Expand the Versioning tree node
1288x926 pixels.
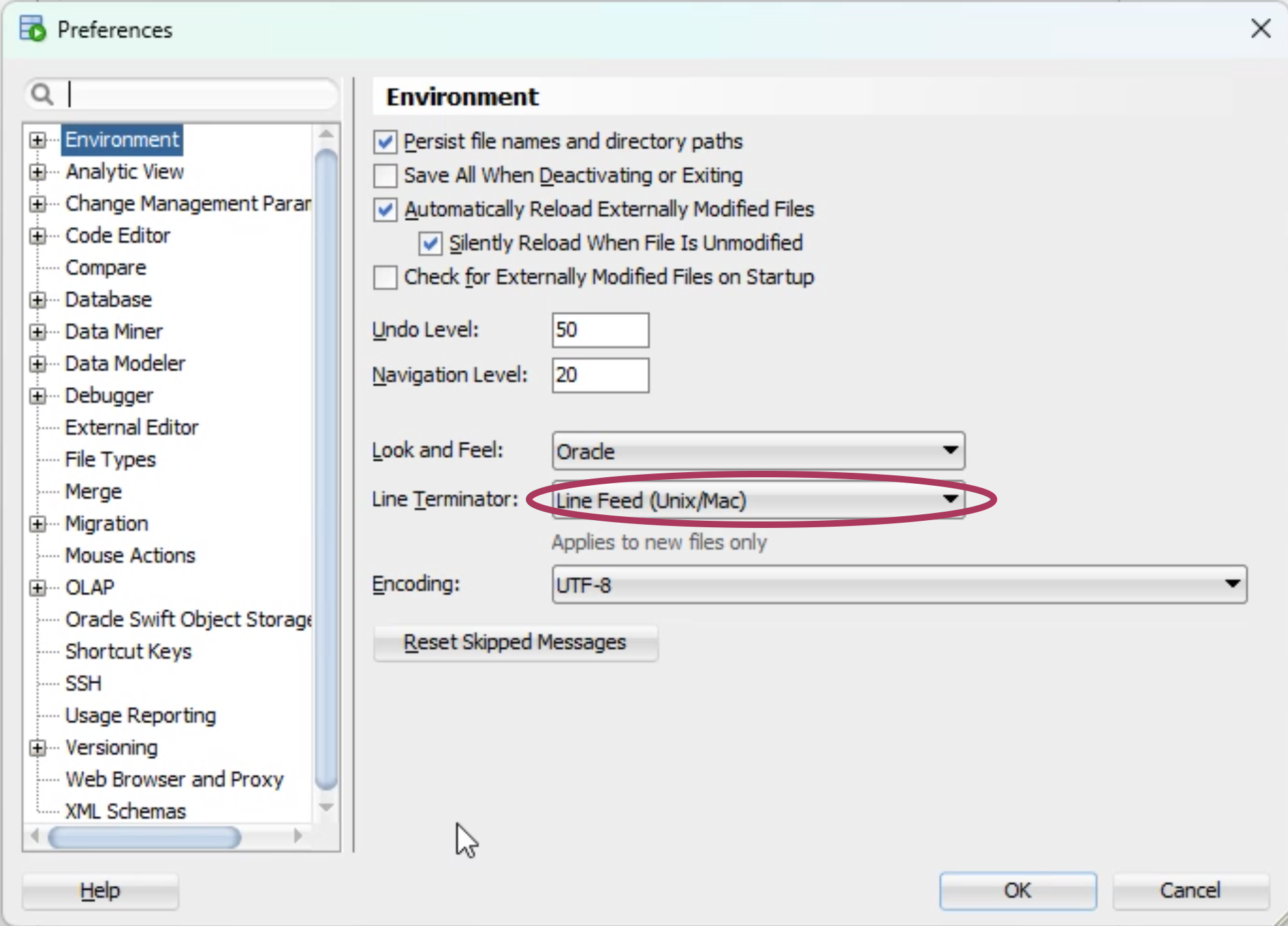tap(38, 748)
